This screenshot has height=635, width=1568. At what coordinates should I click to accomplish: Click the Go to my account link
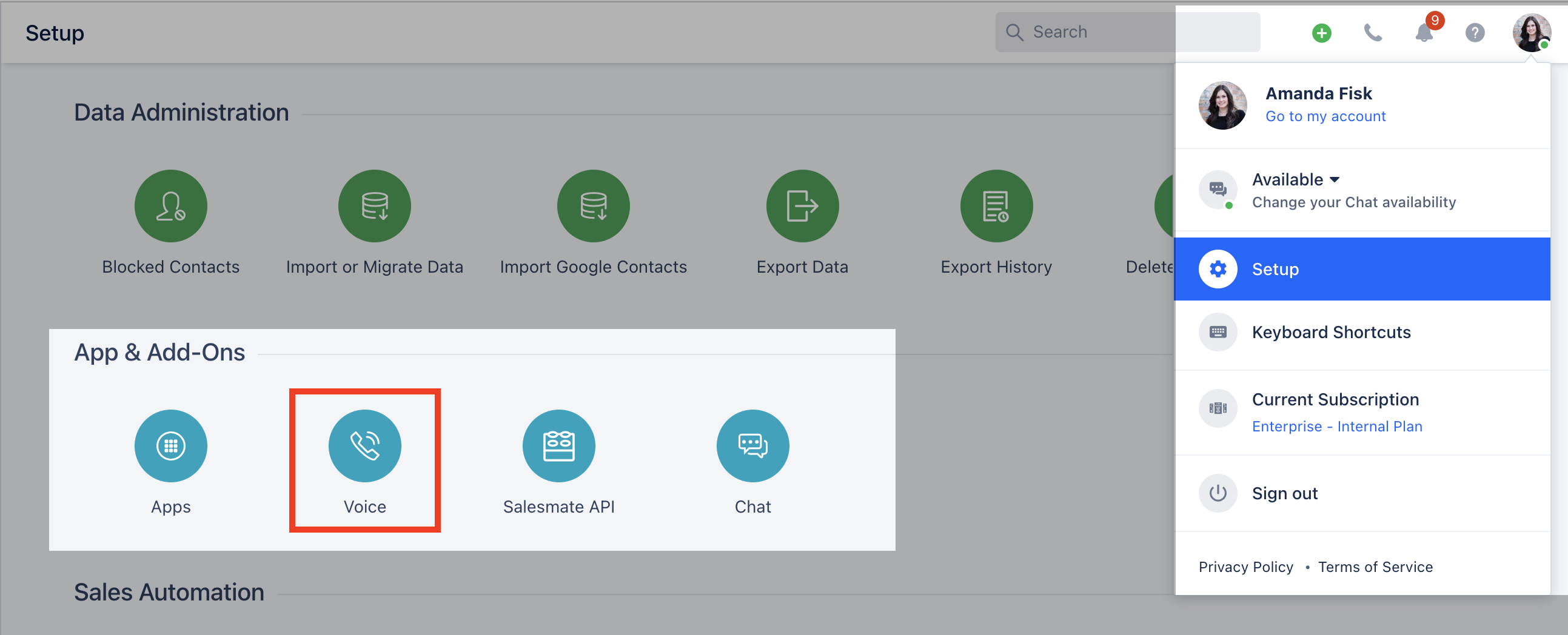(1325, 116)
